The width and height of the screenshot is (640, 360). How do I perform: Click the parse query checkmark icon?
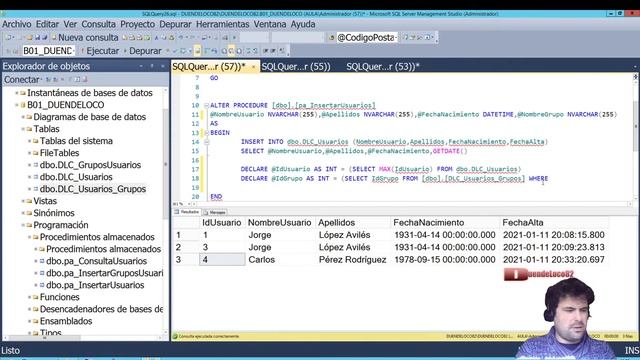click(x=175, y=51)
